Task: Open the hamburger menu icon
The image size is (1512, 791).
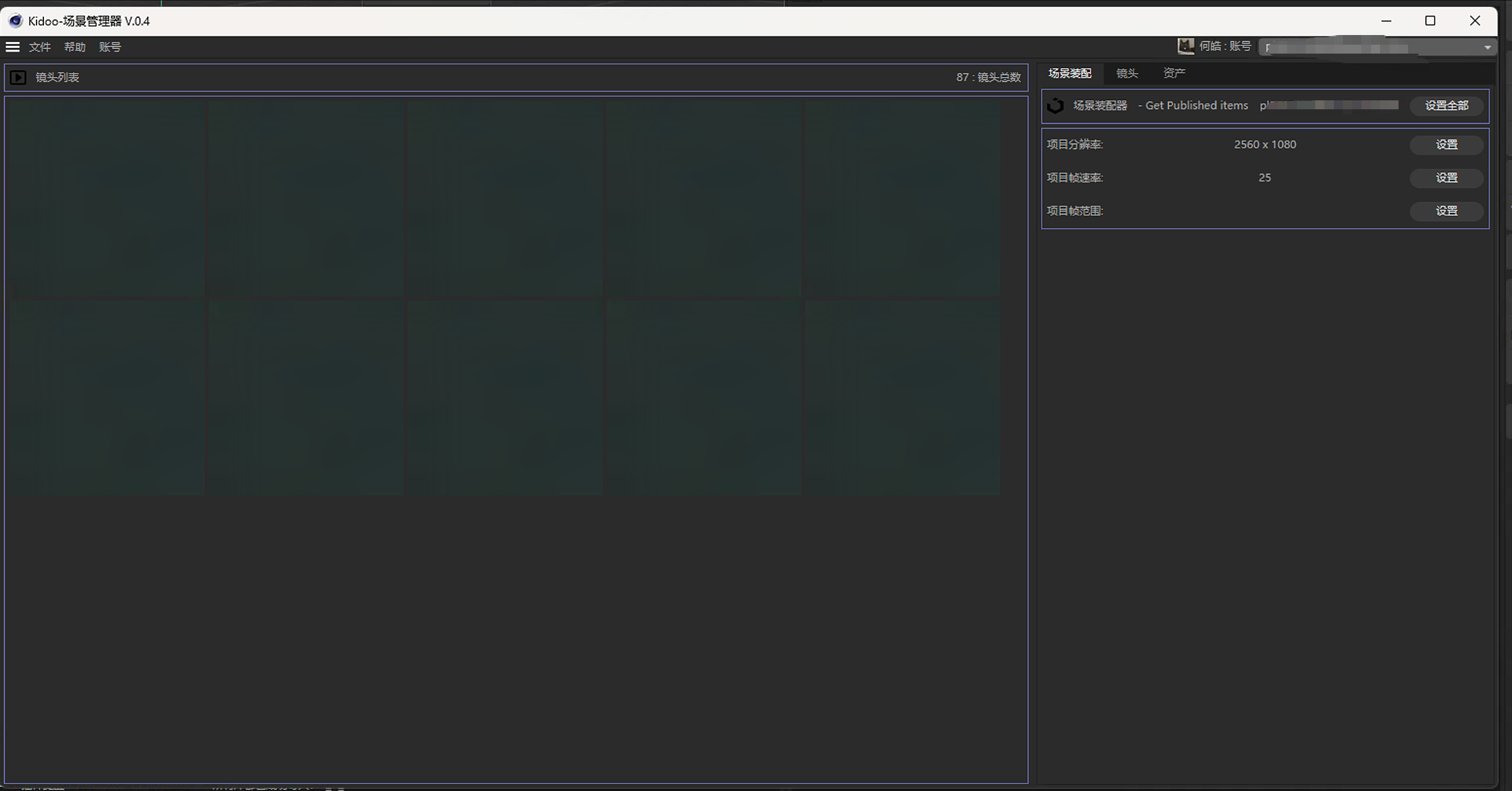Action: 12,47
